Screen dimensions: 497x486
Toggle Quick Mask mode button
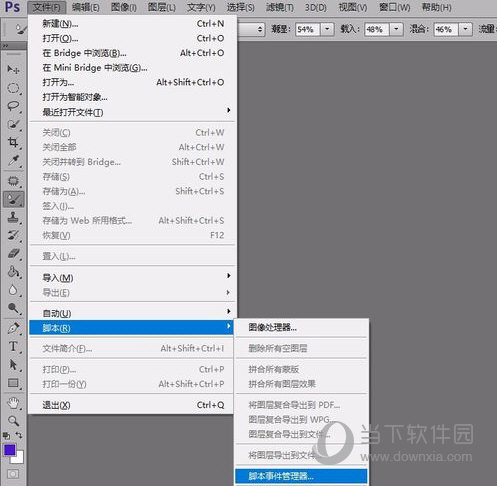(x=13, y=474)
